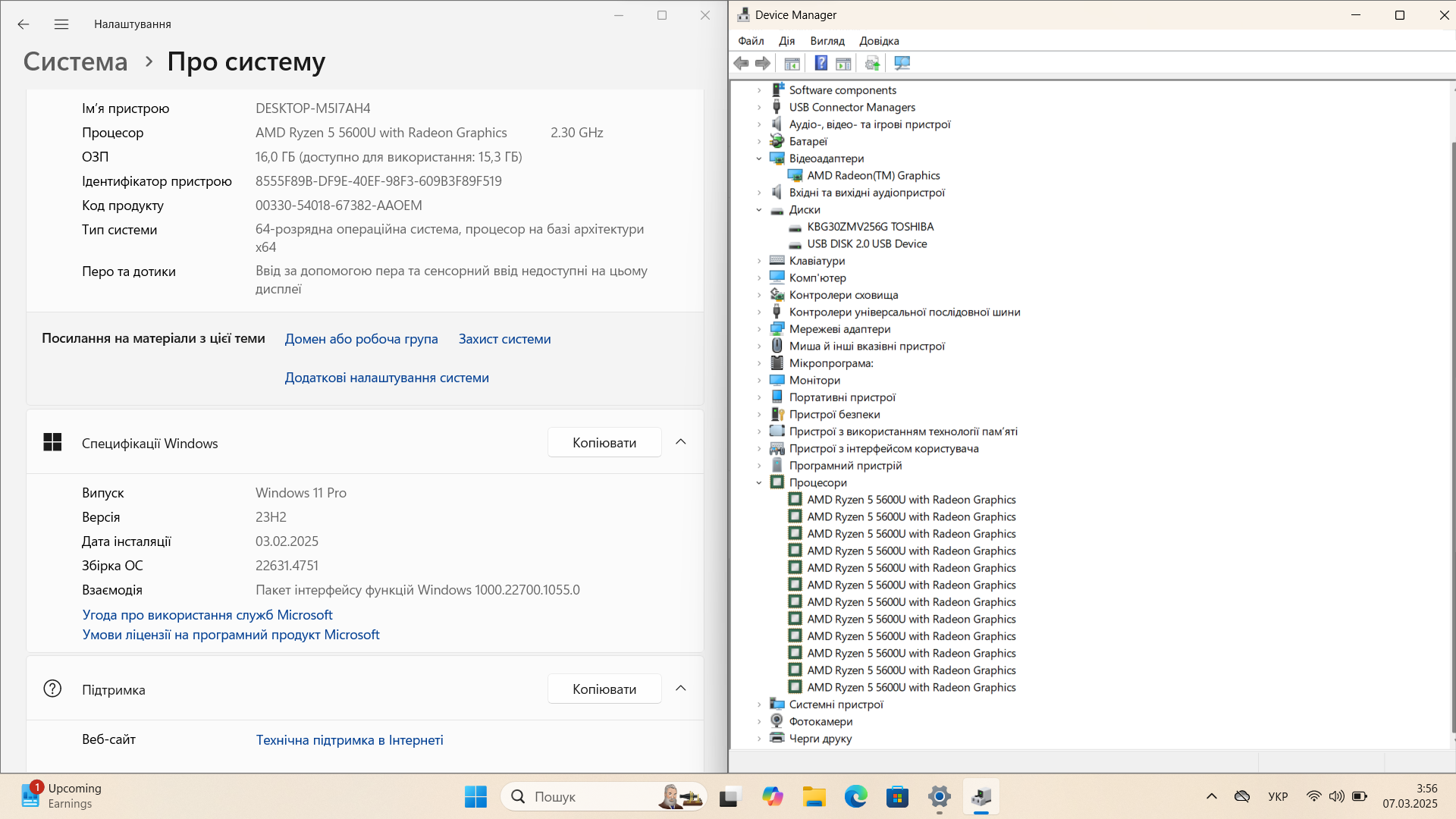Click Wi-Fi network tray icon
Image resolution: width=1456 pixels, height=819 pixels.
tap(1313, 796)
